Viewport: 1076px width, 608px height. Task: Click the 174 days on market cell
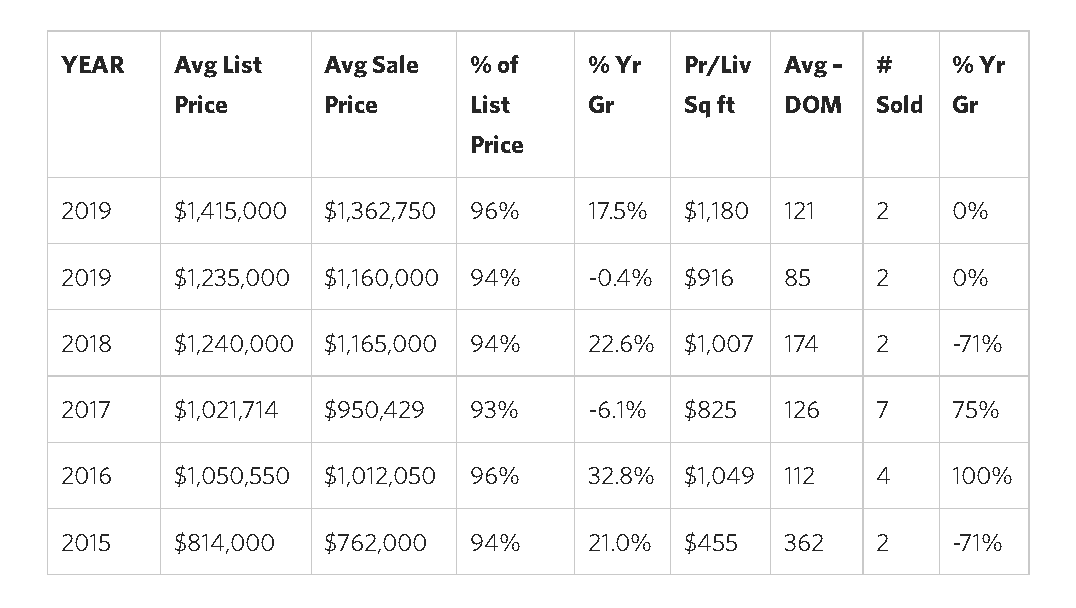(801, 344)
